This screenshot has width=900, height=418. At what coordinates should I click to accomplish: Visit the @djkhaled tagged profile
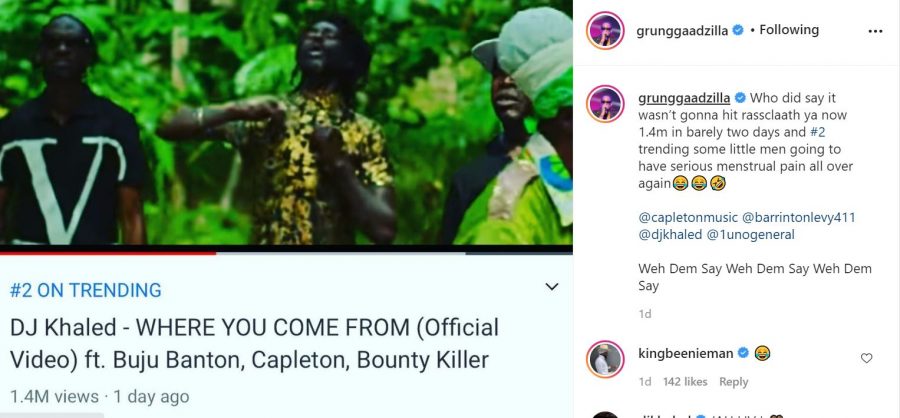coord(670,234)
